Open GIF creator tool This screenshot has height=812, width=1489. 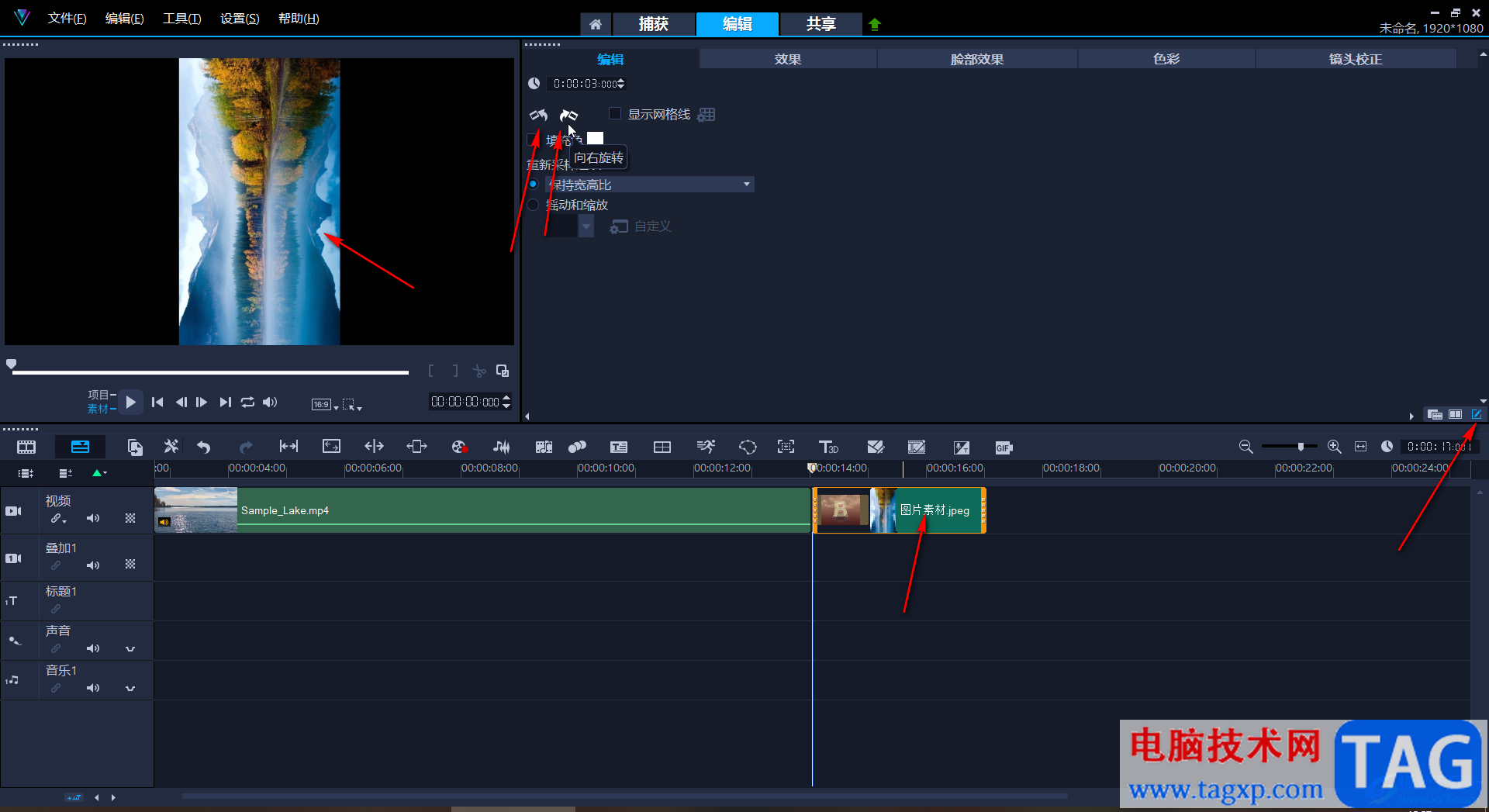tap(1004, 447)
